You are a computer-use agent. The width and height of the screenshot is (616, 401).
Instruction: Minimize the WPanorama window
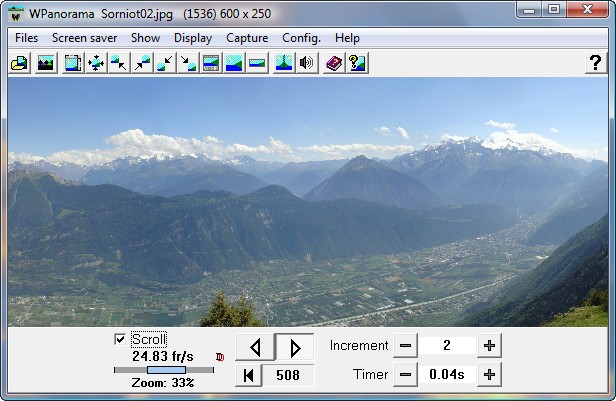529,9
